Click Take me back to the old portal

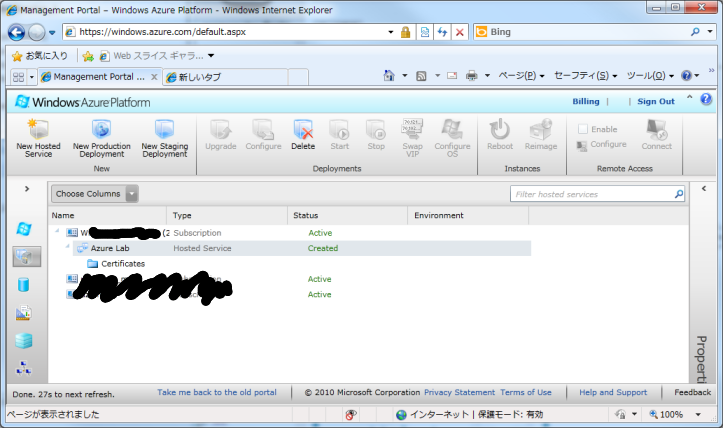pyautogui.click(x=217, y=392)
